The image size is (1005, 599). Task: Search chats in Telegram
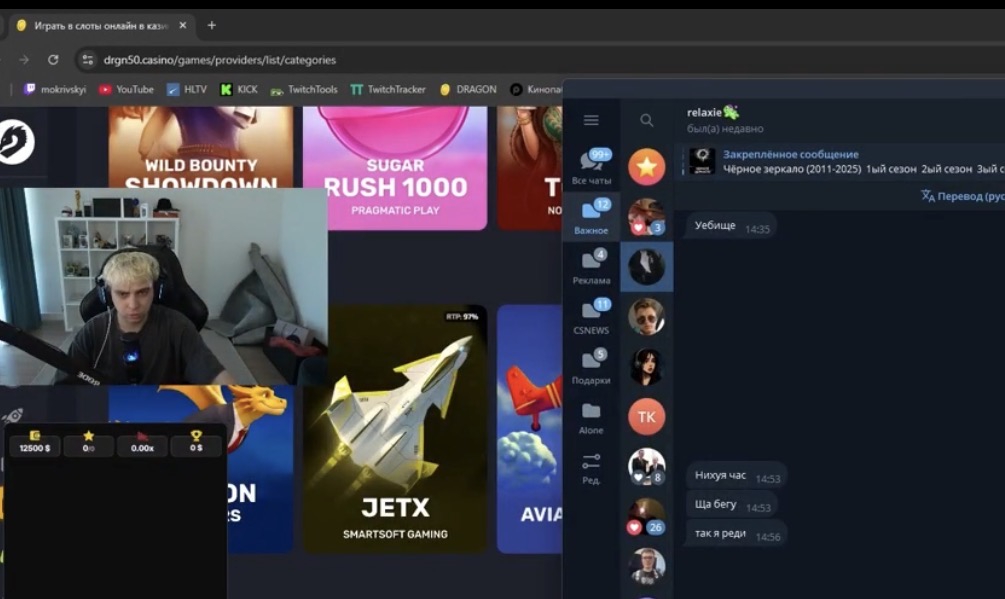coord(647,120)
